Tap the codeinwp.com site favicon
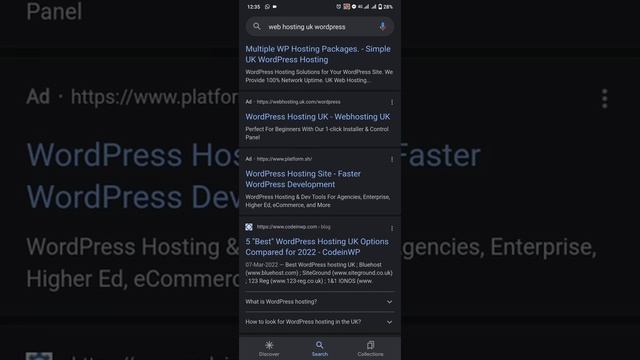The height and width of the screenshot is (360, 640). pos(249,227)
